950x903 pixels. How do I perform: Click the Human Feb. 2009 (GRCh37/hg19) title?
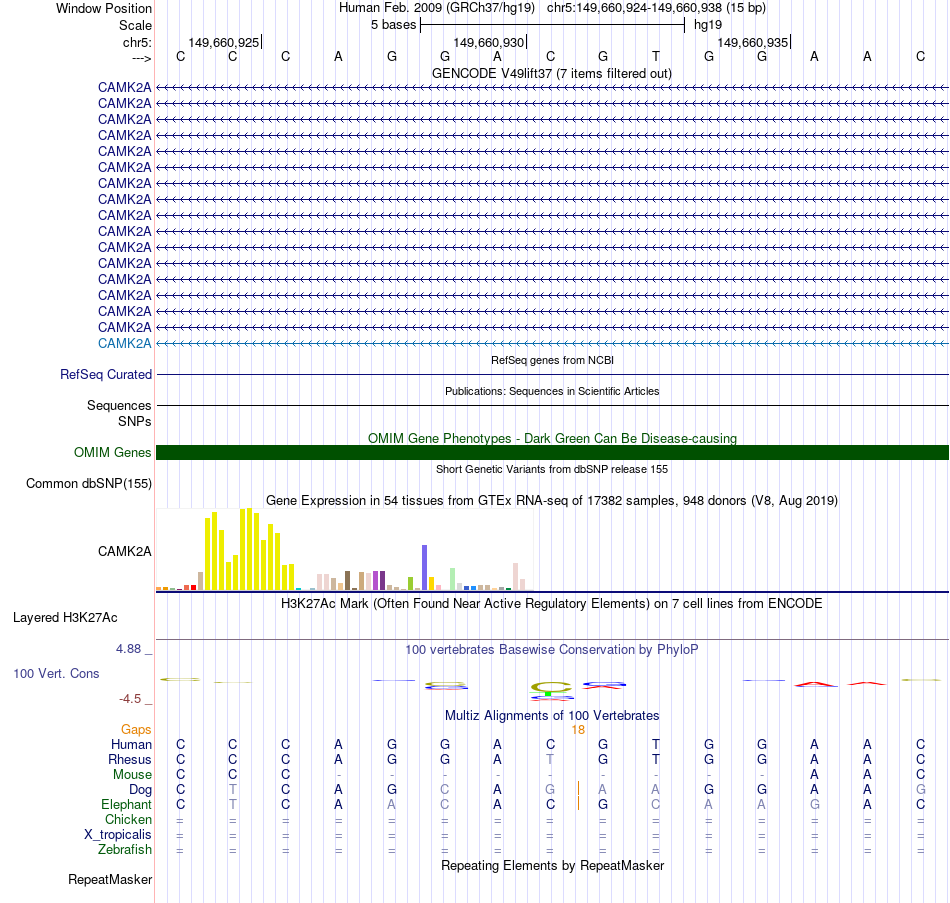click(x=437, y=8)
